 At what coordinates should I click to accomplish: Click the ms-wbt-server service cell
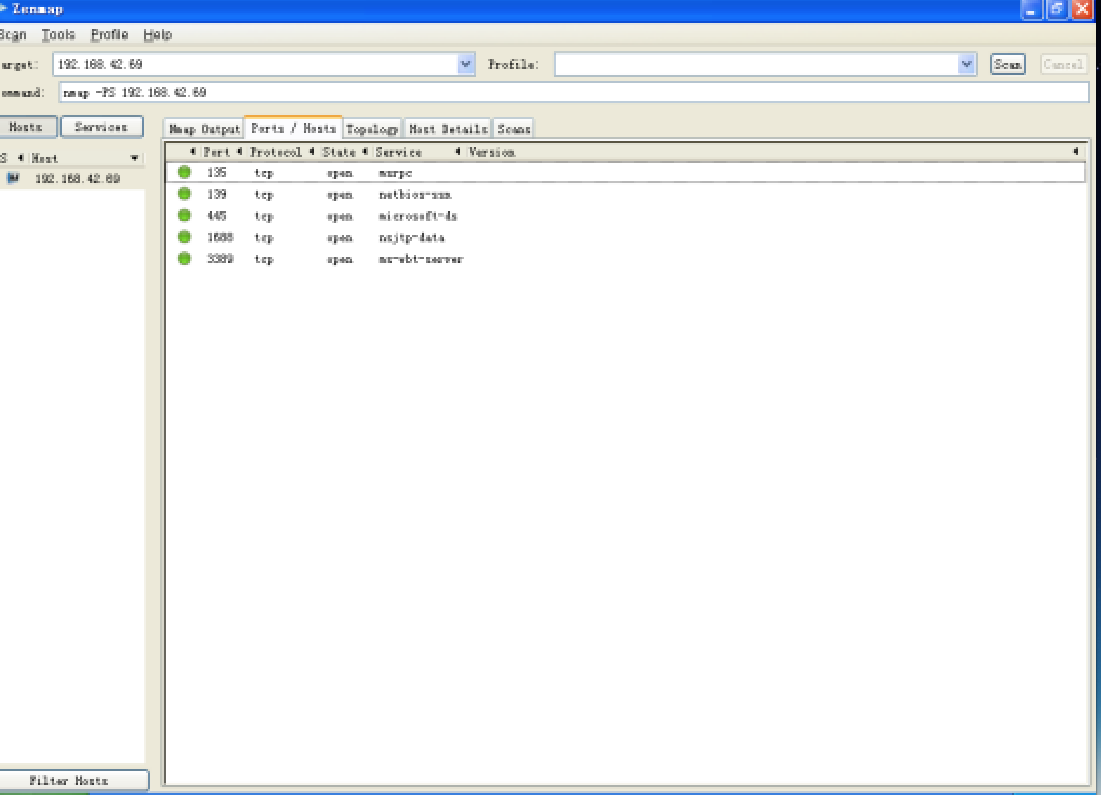coord(421,259)
